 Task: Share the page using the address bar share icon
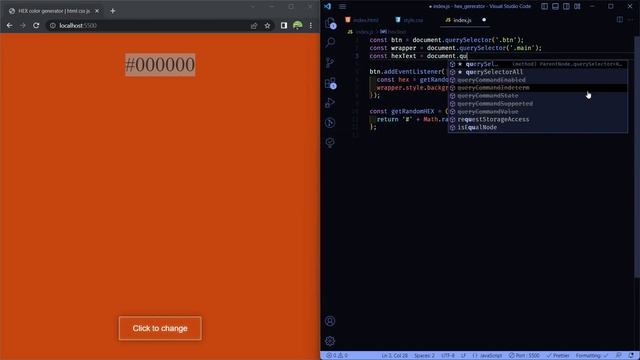(x=254, y=25)
